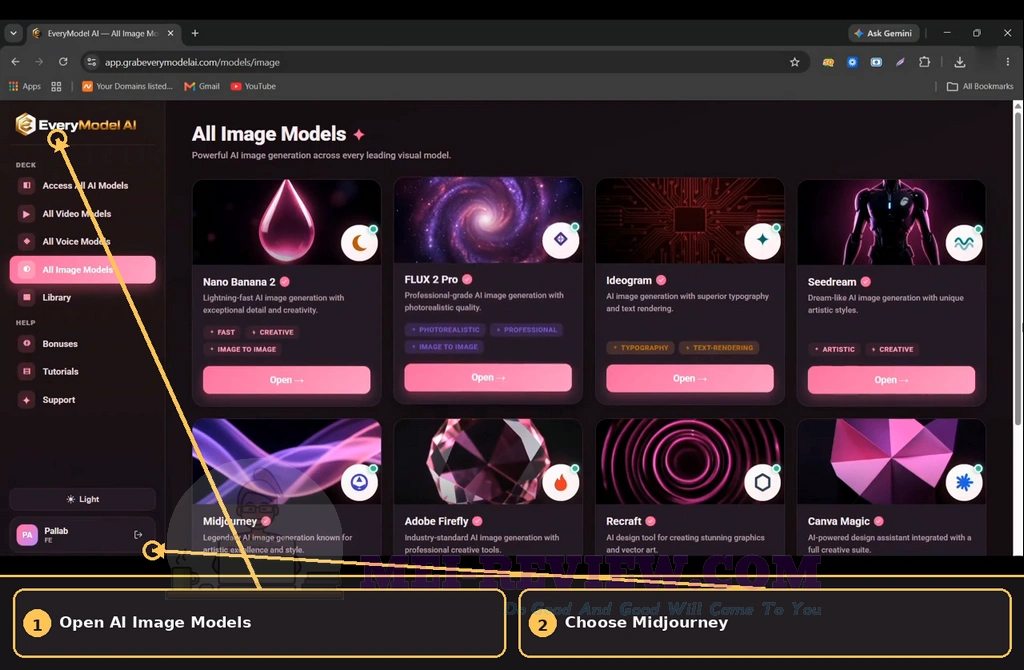Open Access All AI Models page
The image size is (1024, 670).
pyautogui.click(x=82, y=185)
